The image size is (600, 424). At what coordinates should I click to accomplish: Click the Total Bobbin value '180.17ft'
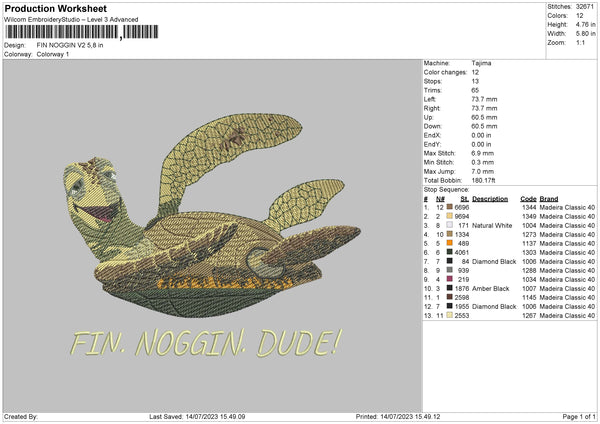(x=483, y=181)
